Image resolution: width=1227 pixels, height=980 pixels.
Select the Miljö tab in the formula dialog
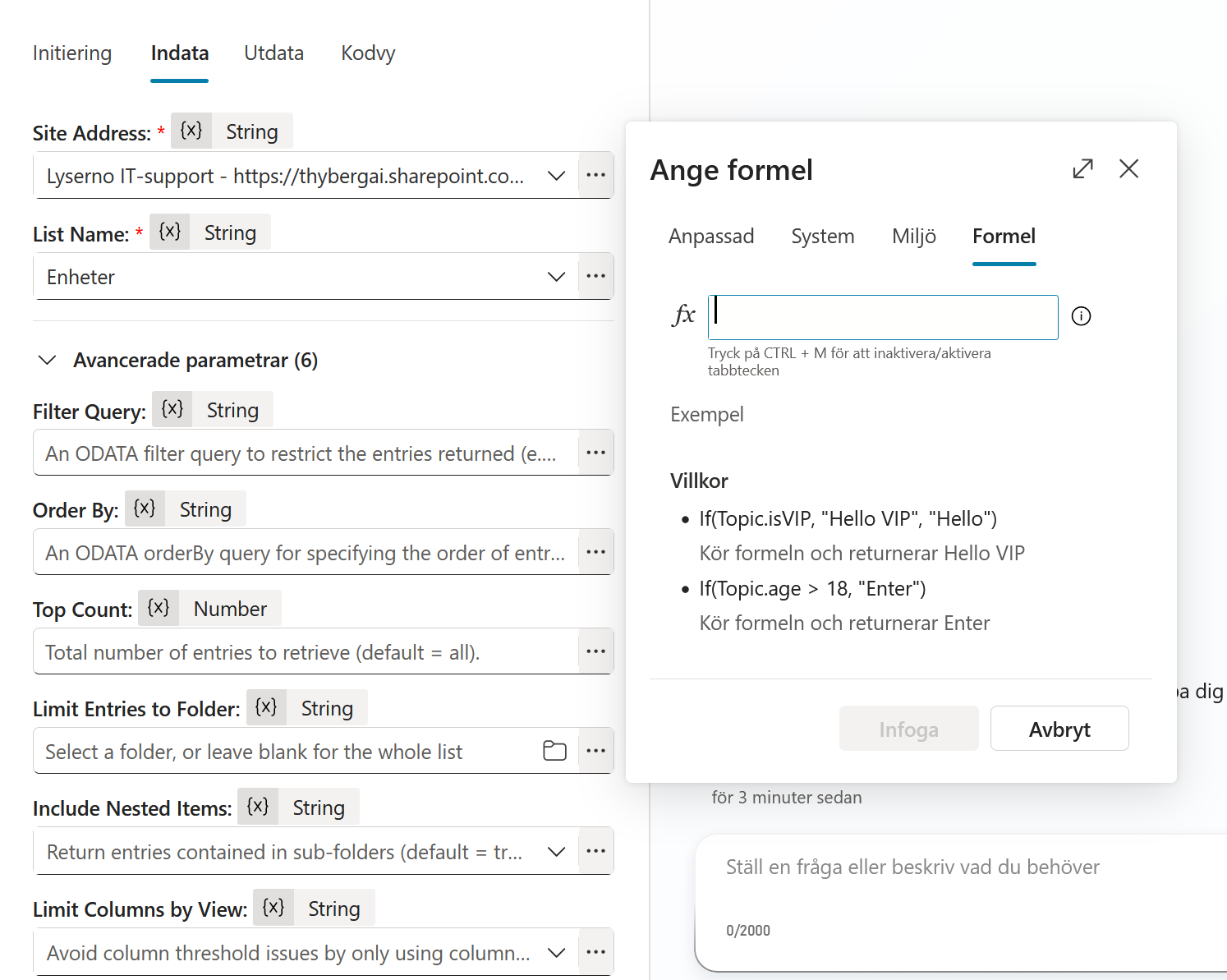[x=913, y=237]
